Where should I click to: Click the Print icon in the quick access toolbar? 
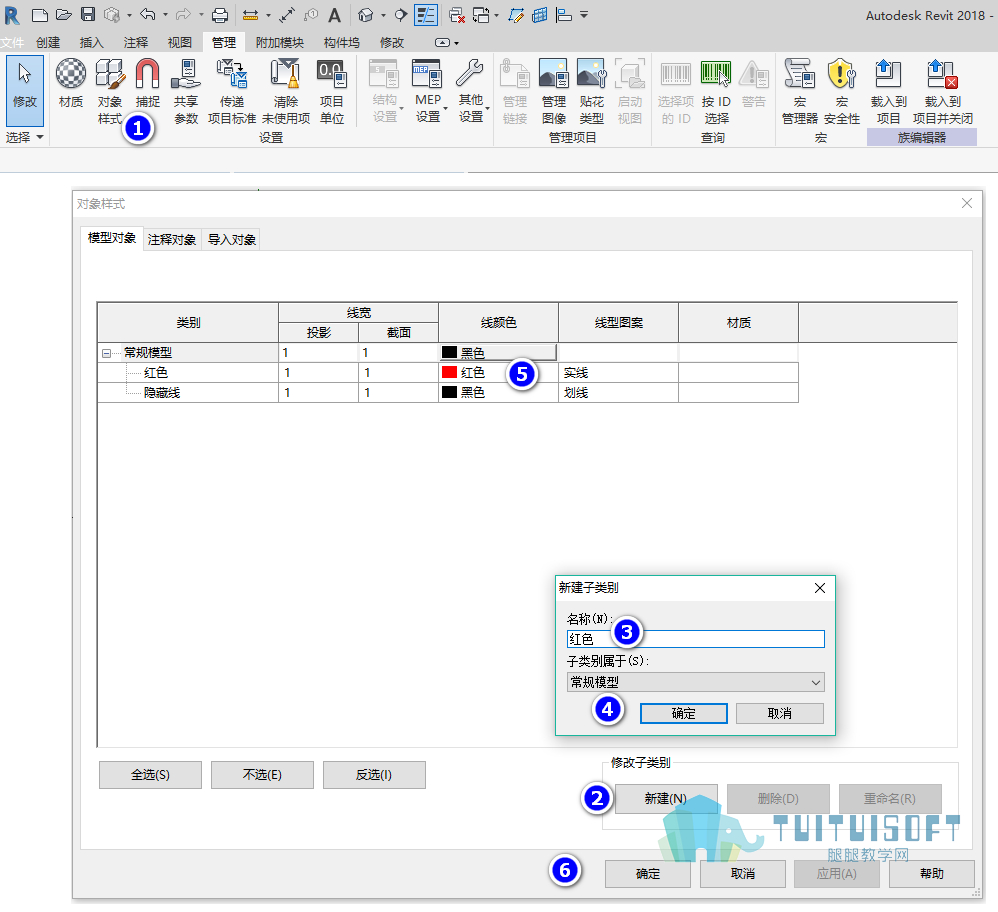220,15
